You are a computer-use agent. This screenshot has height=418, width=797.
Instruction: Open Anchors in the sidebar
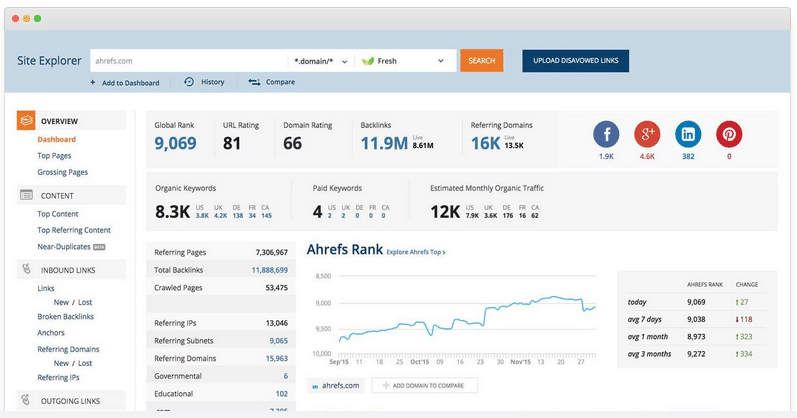[x=51, y=333]
